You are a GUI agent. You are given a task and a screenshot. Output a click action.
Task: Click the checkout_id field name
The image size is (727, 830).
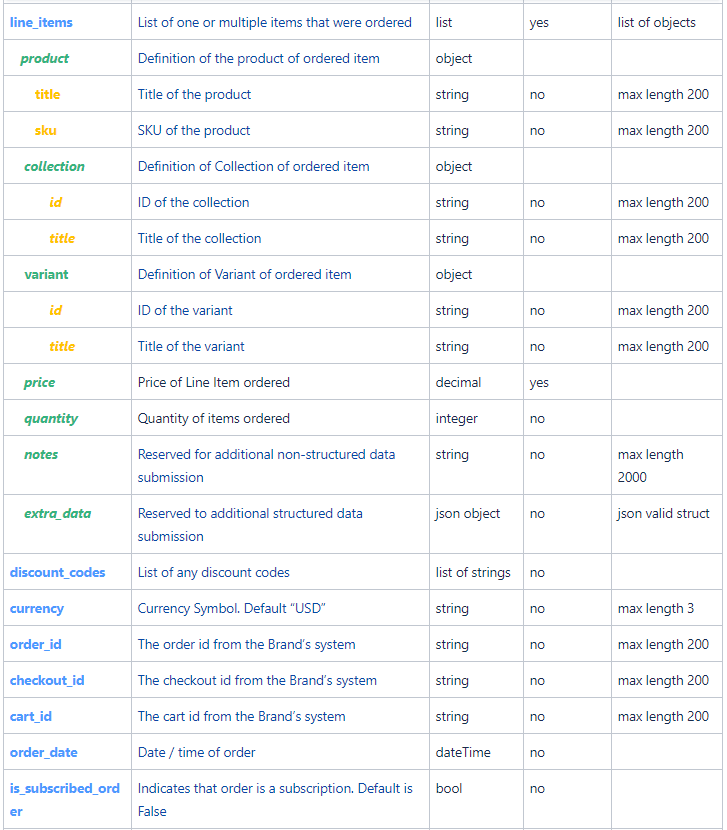(47, 681)
